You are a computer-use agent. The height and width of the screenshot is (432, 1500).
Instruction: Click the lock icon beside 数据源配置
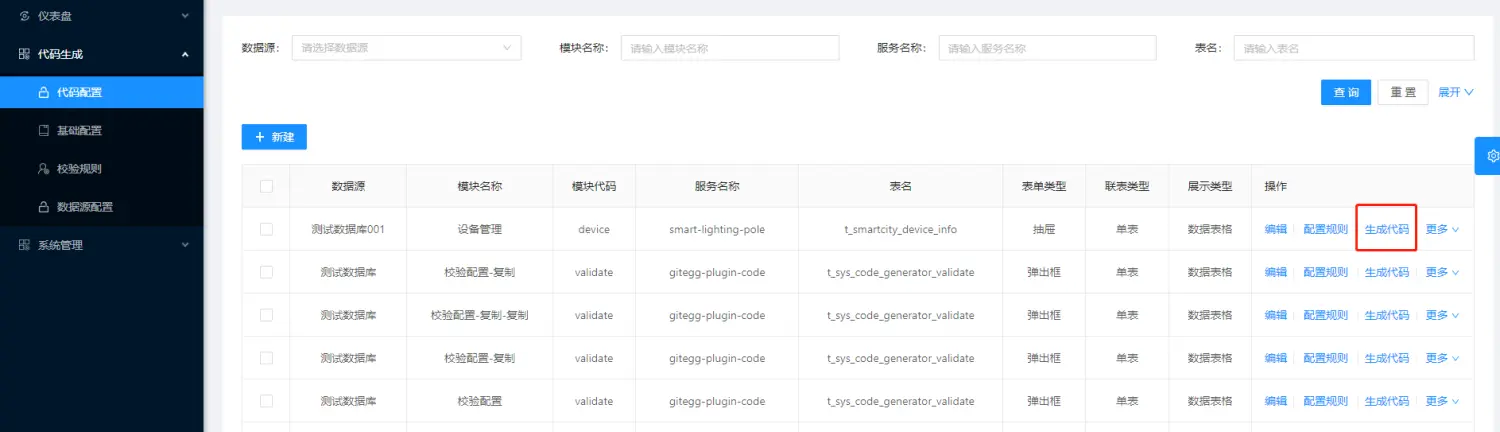(x=43, y=207)
